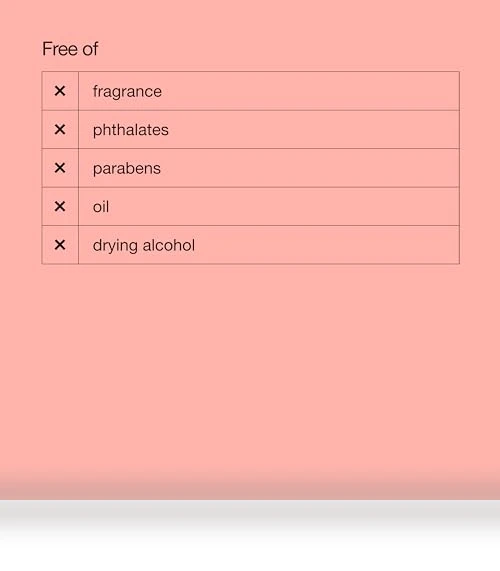Click the Free of heading

point(70,49)
